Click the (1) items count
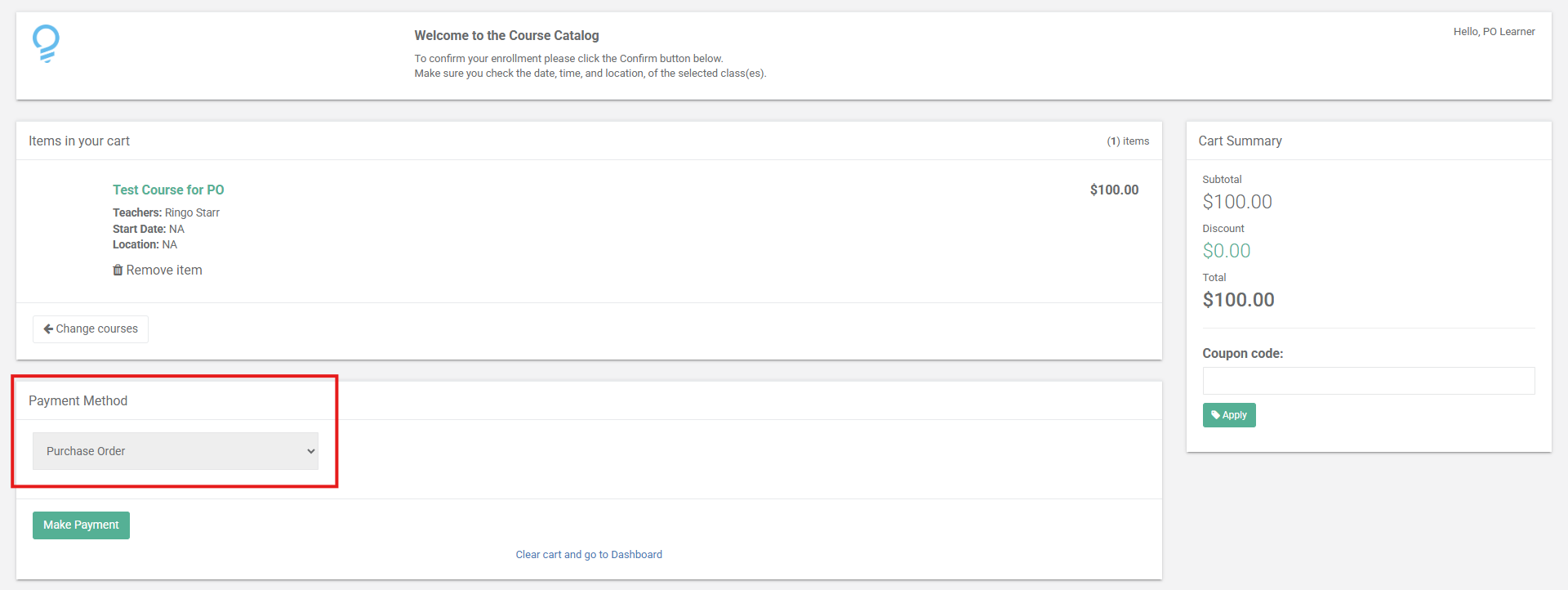This screenshot has height=590, width=1568. (1128, 141)
